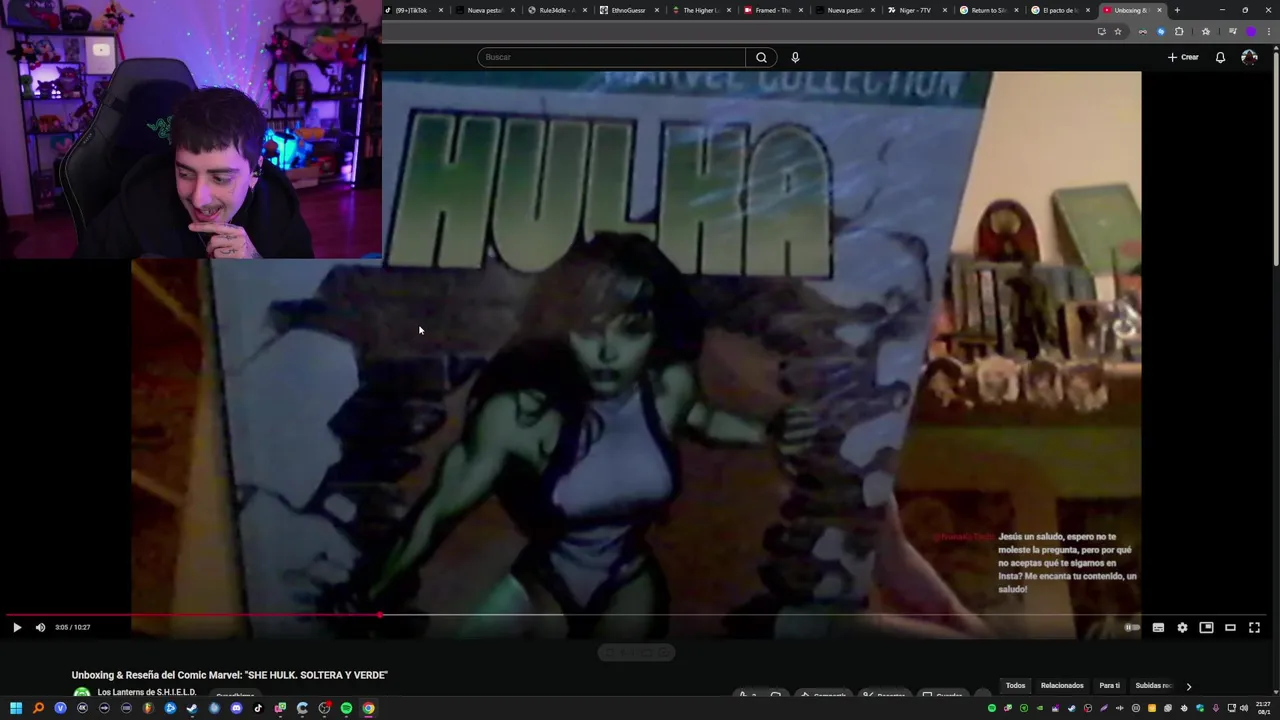Open the YouTube account avatar menu
Viewport: 1280px width, 720px height.
click(1249, 57)
